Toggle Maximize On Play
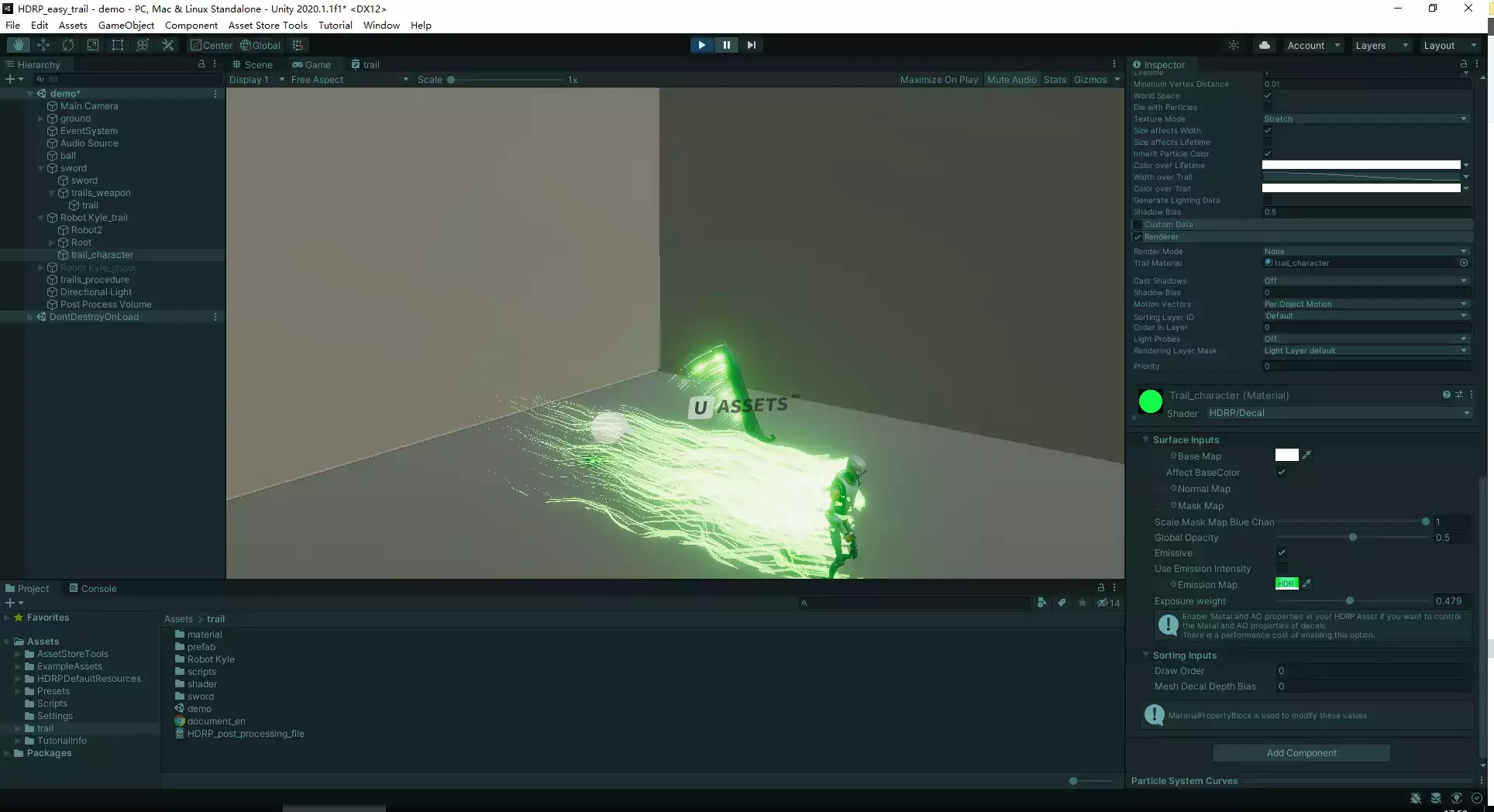Screen dimensions: 1494x812 (939, 80)
